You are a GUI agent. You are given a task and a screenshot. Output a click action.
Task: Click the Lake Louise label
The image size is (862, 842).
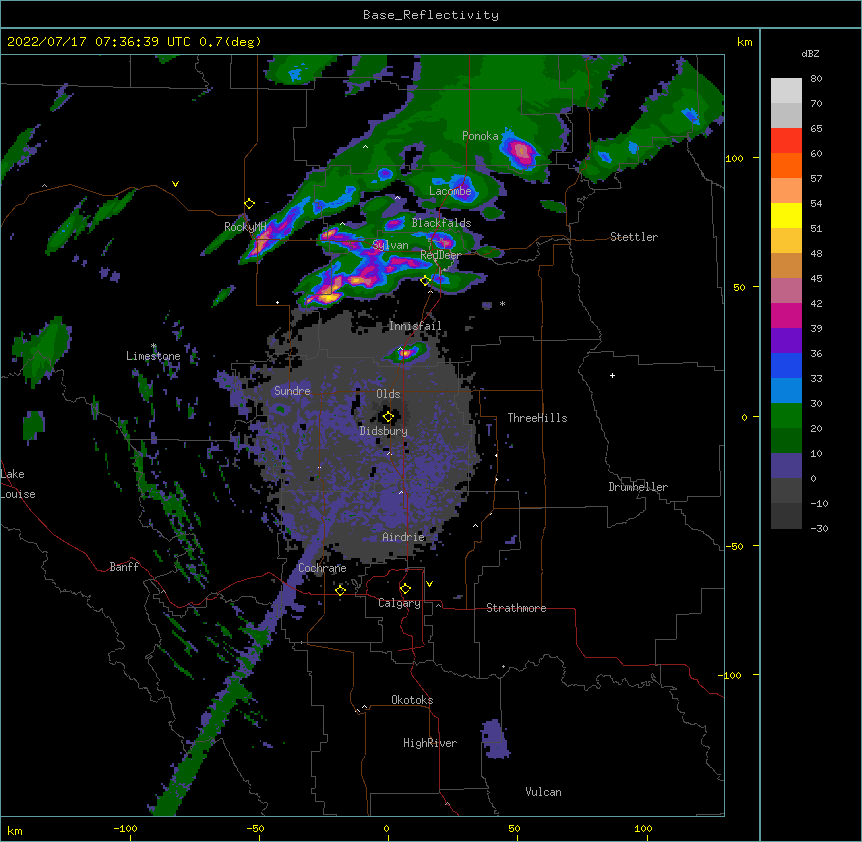click(18, 484)
